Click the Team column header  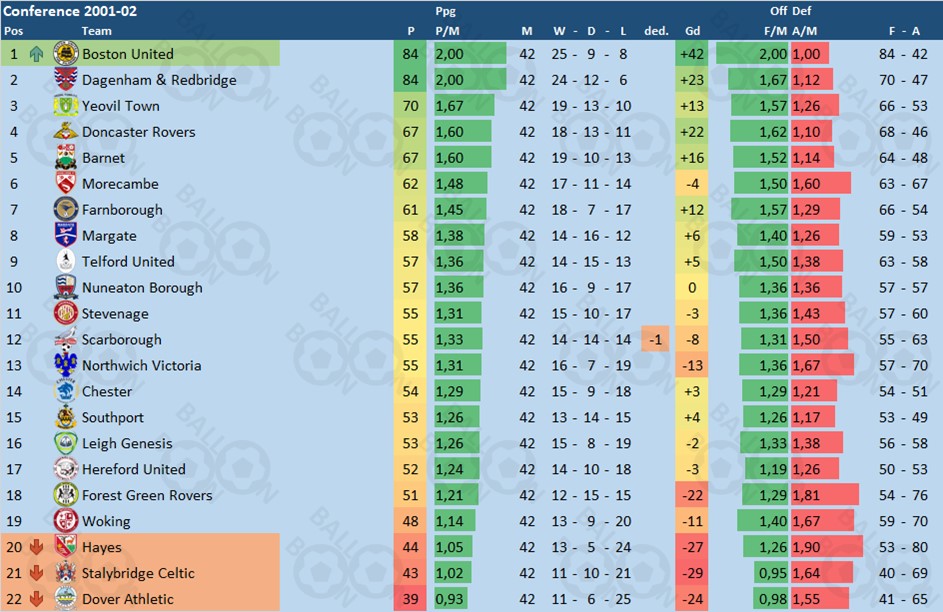[97, 31]
